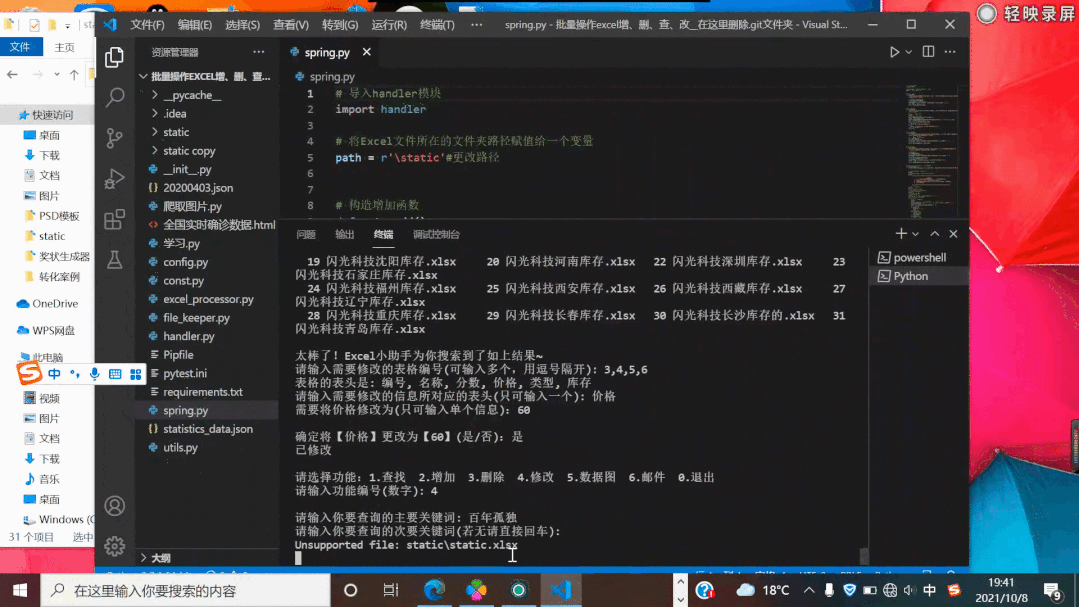Toggle maximize panel with the chevron icon
Image resolution: width=1079 pixels, height=607 pixels.
click(935, 233)
